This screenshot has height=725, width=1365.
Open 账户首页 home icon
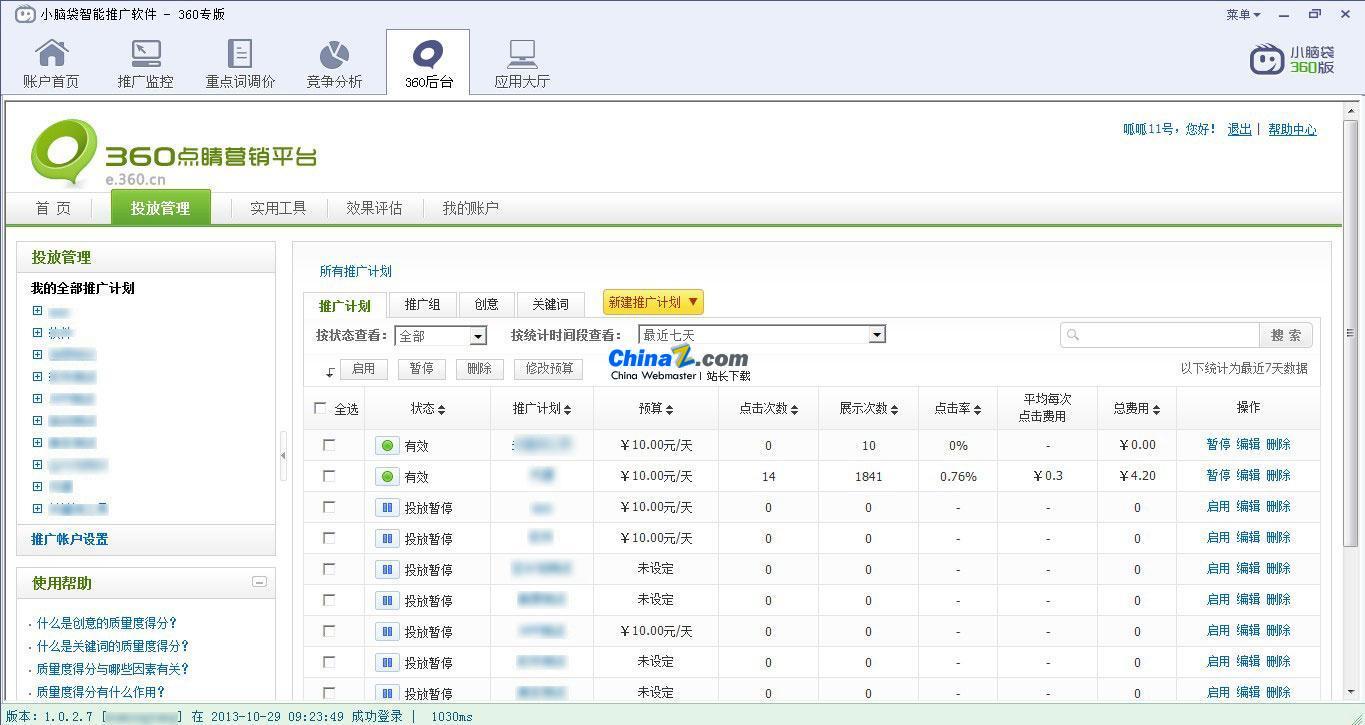51,53
